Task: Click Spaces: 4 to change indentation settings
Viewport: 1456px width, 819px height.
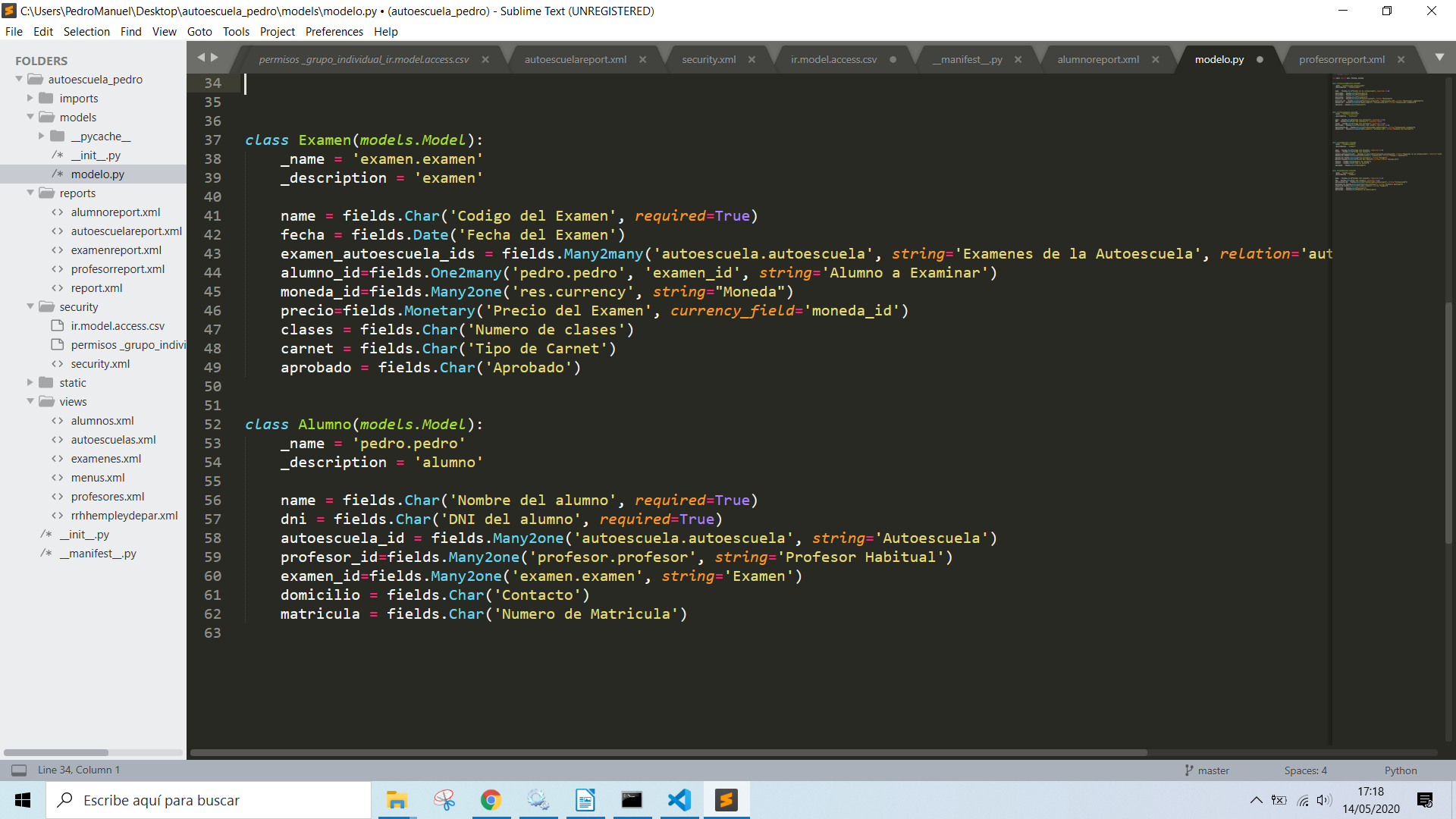Action: click(x=1304, y=770)
